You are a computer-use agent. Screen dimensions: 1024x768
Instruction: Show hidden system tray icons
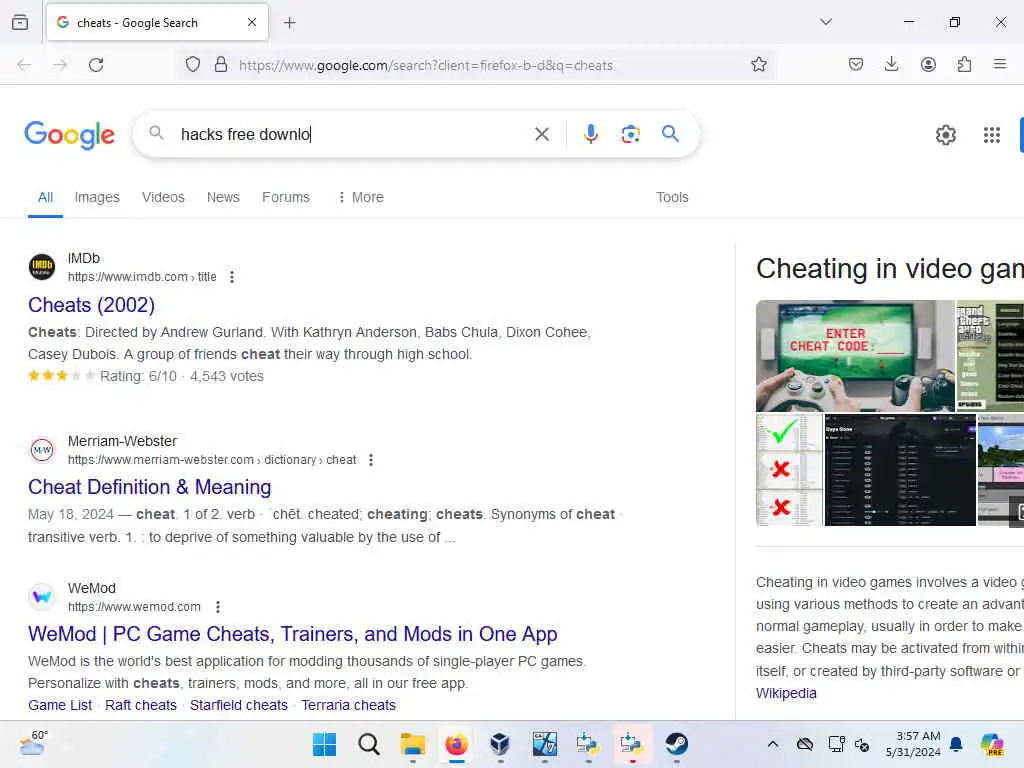(x=773, y=744)
